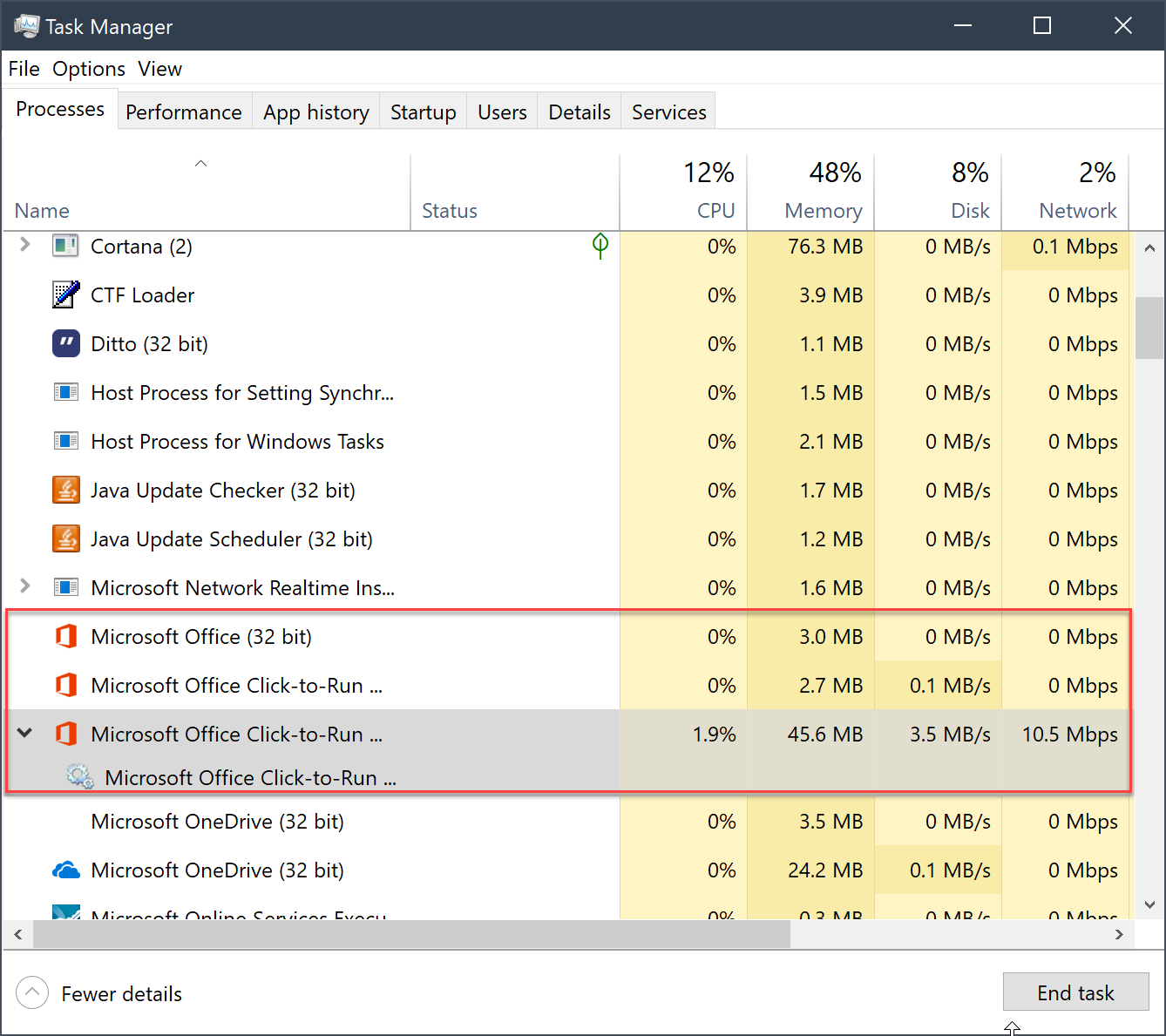Select Microsoft OneDrive row with 24.2 MB

(566, 870)
